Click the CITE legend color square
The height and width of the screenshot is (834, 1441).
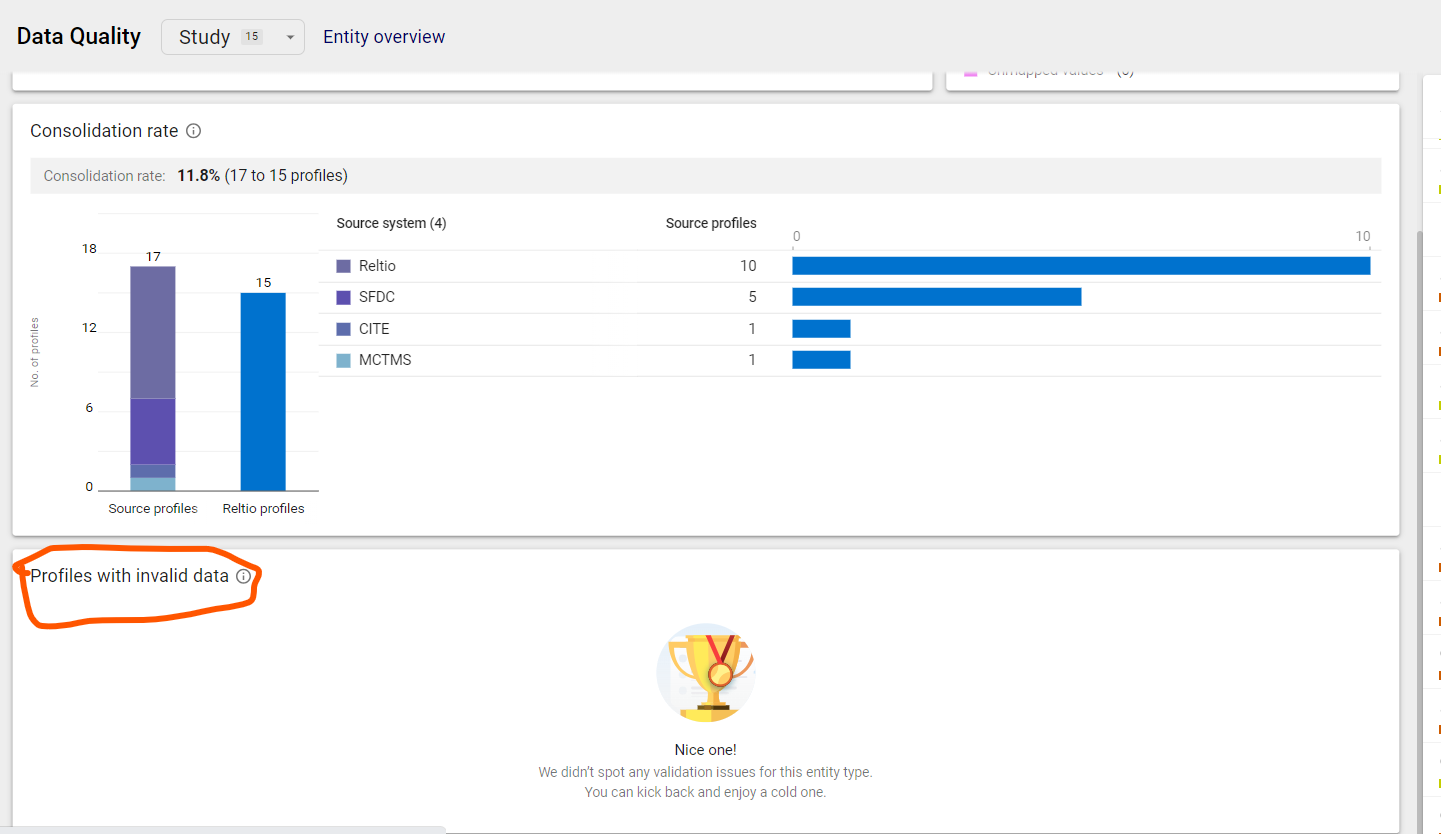[x=341, y=328]
